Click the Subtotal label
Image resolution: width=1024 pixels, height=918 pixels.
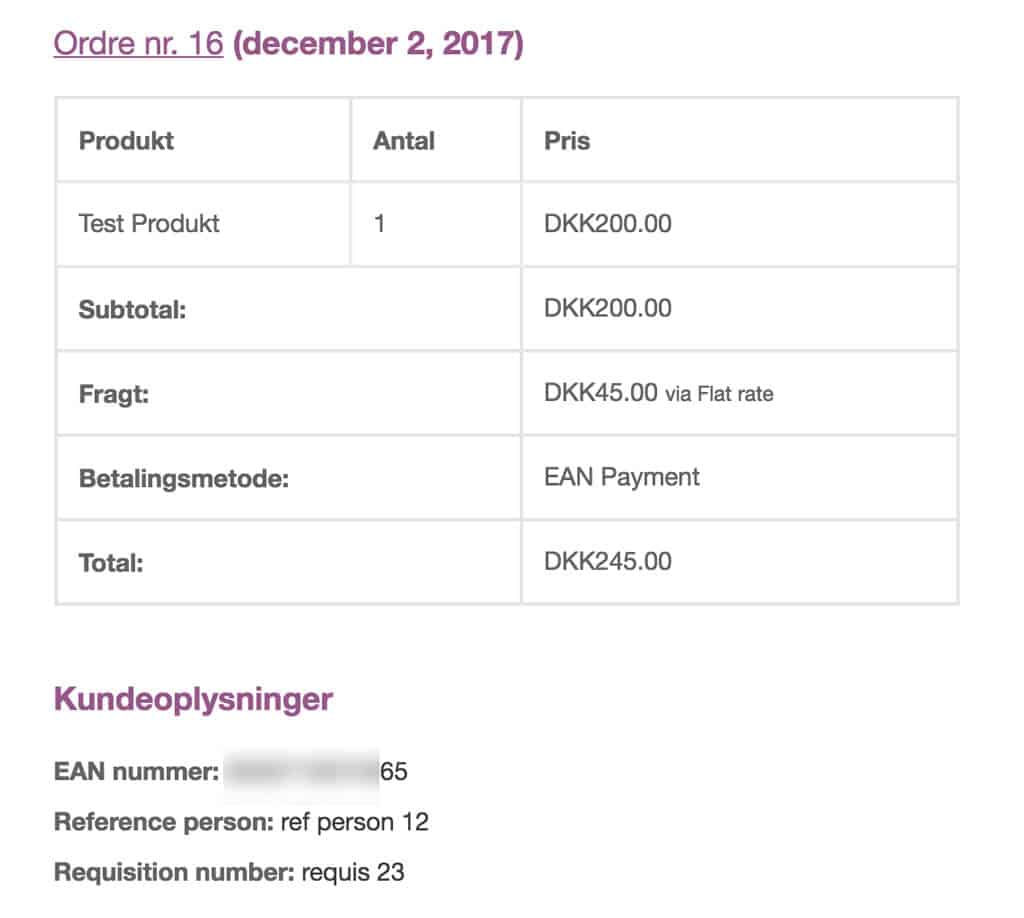(x=133, y=309)
